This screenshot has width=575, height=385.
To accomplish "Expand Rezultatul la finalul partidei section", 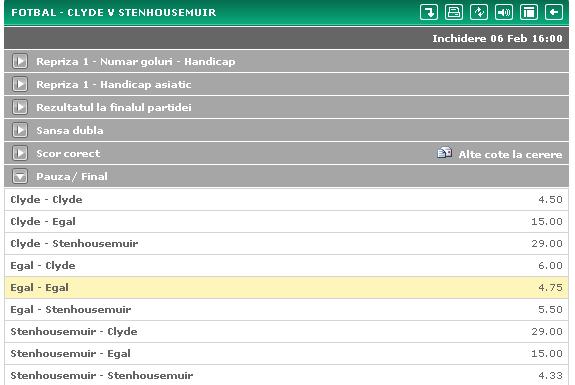I will pyautogui.click(x=20, y=107).
